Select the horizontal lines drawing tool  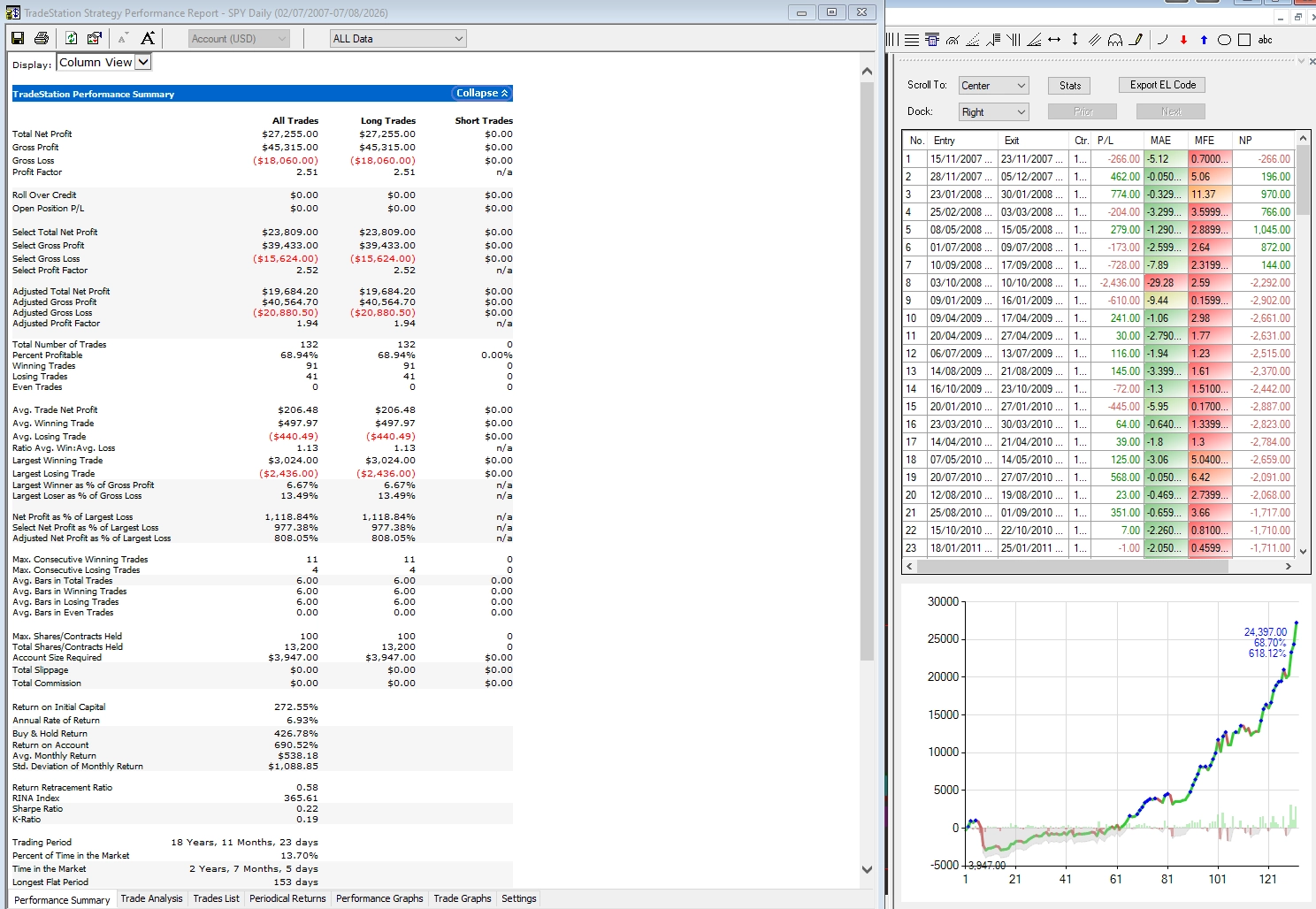click(x=912, y=40)
